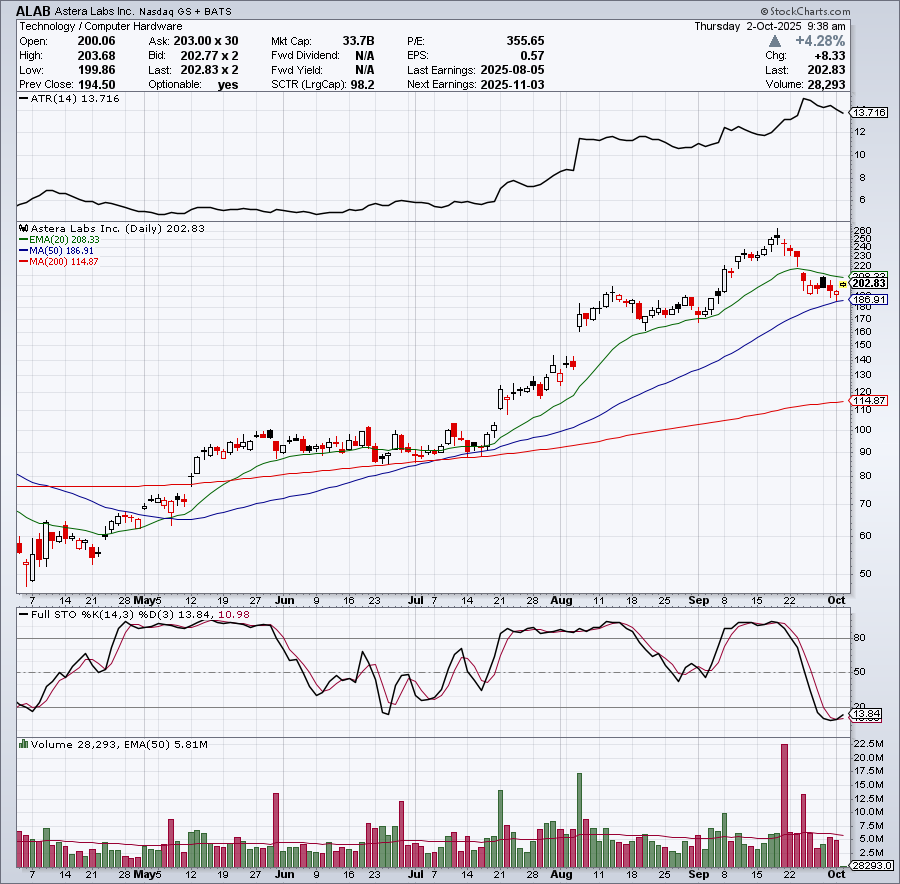Click the ALAB ticker symbol
This screenshot has height=884, width=900.
click(34, 11)
